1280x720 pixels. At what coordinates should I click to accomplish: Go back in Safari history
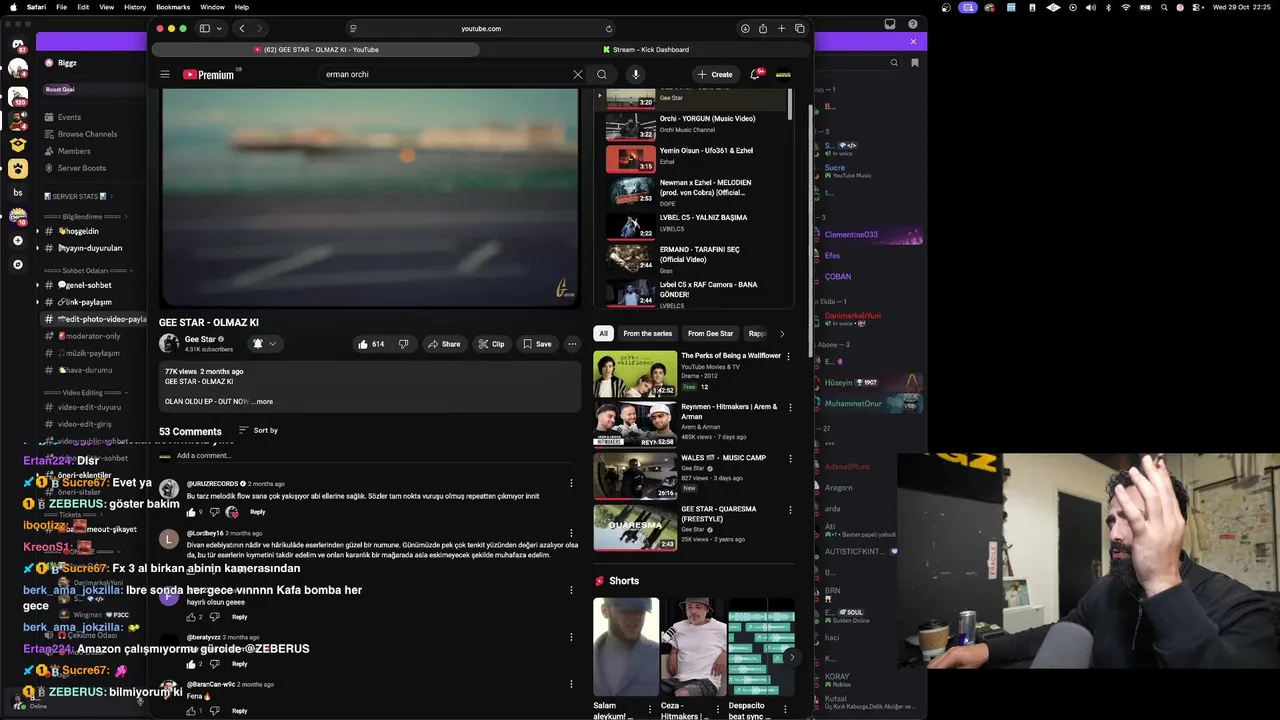(x=241, y=29)
